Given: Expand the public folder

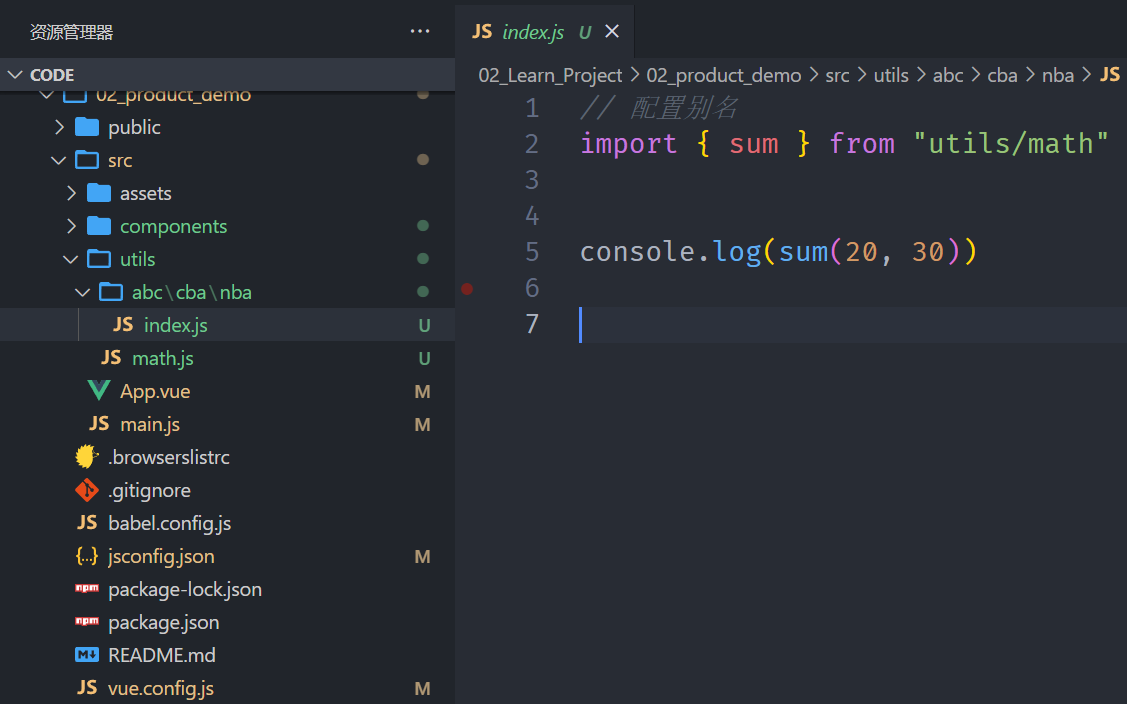Looking at the screenshot, I should [60, 127].
